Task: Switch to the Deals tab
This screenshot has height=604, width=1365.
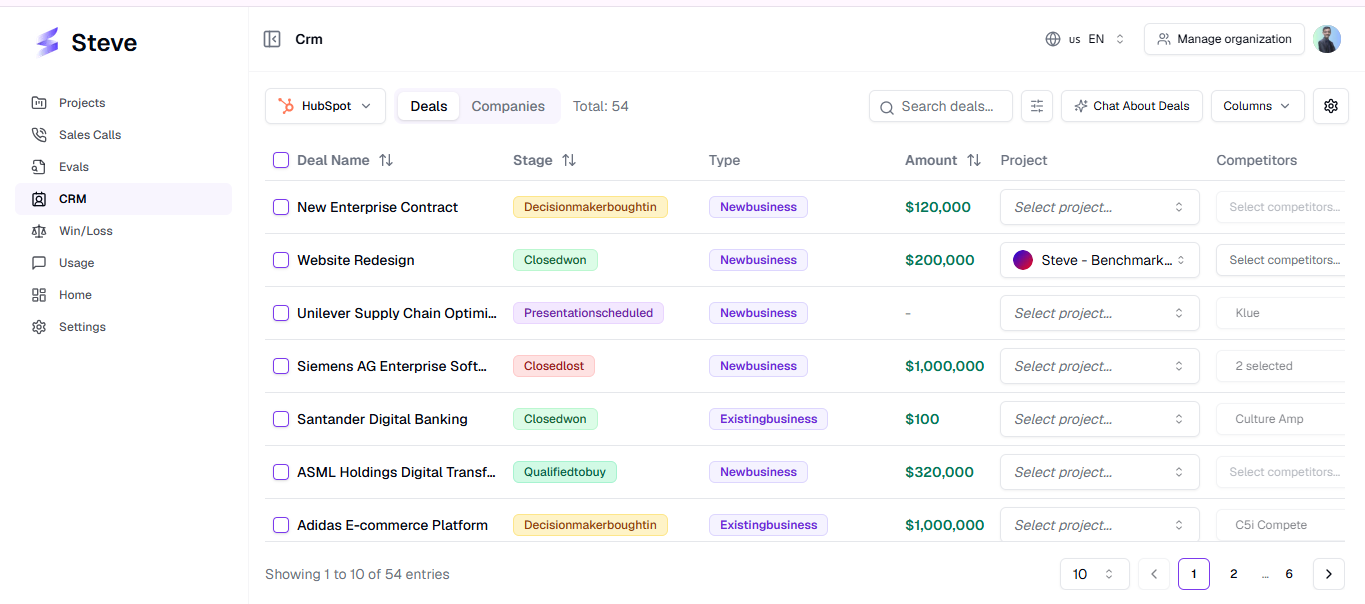Action: pos(429,106)
